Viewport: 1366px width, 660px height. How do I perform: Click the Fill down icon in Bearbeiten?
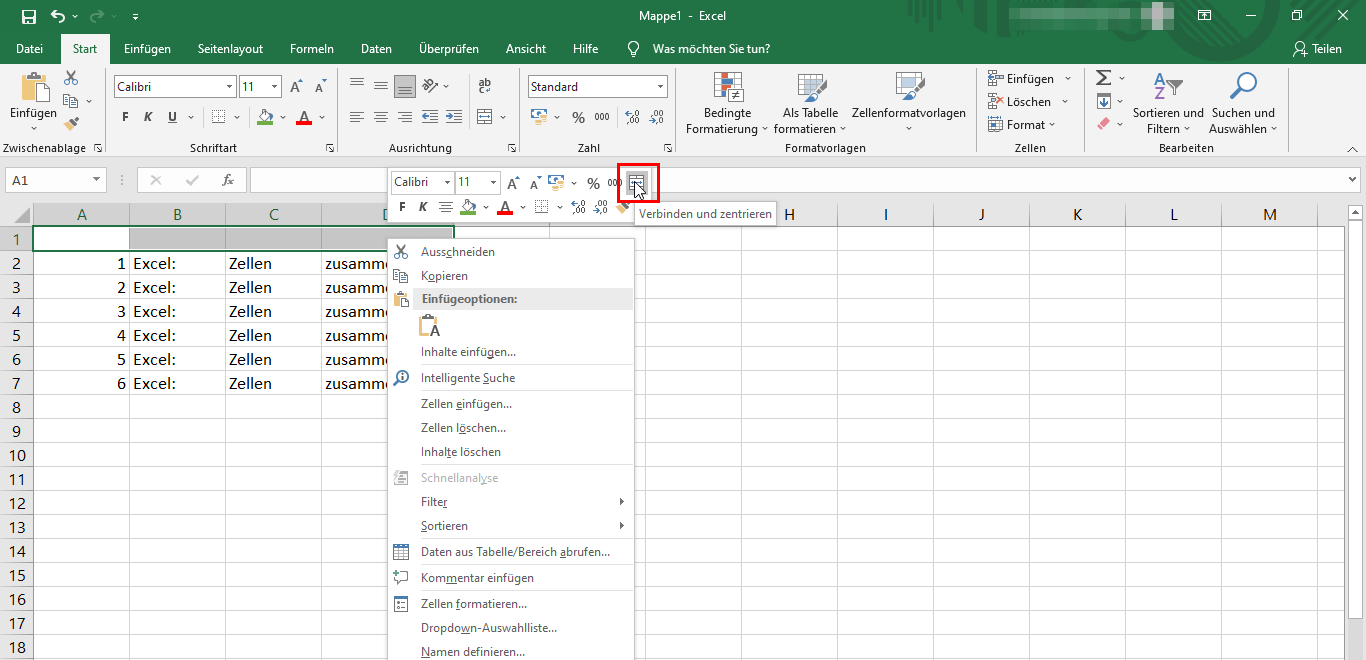(x=1103, y=101)
